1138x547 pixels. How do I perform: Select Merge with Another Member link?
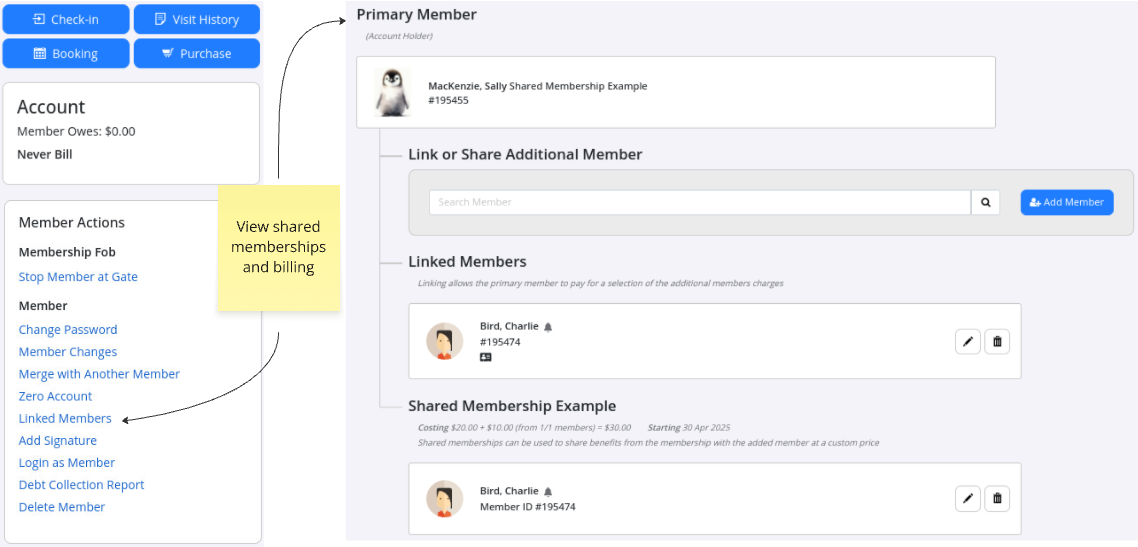click(x=99, y=374)
